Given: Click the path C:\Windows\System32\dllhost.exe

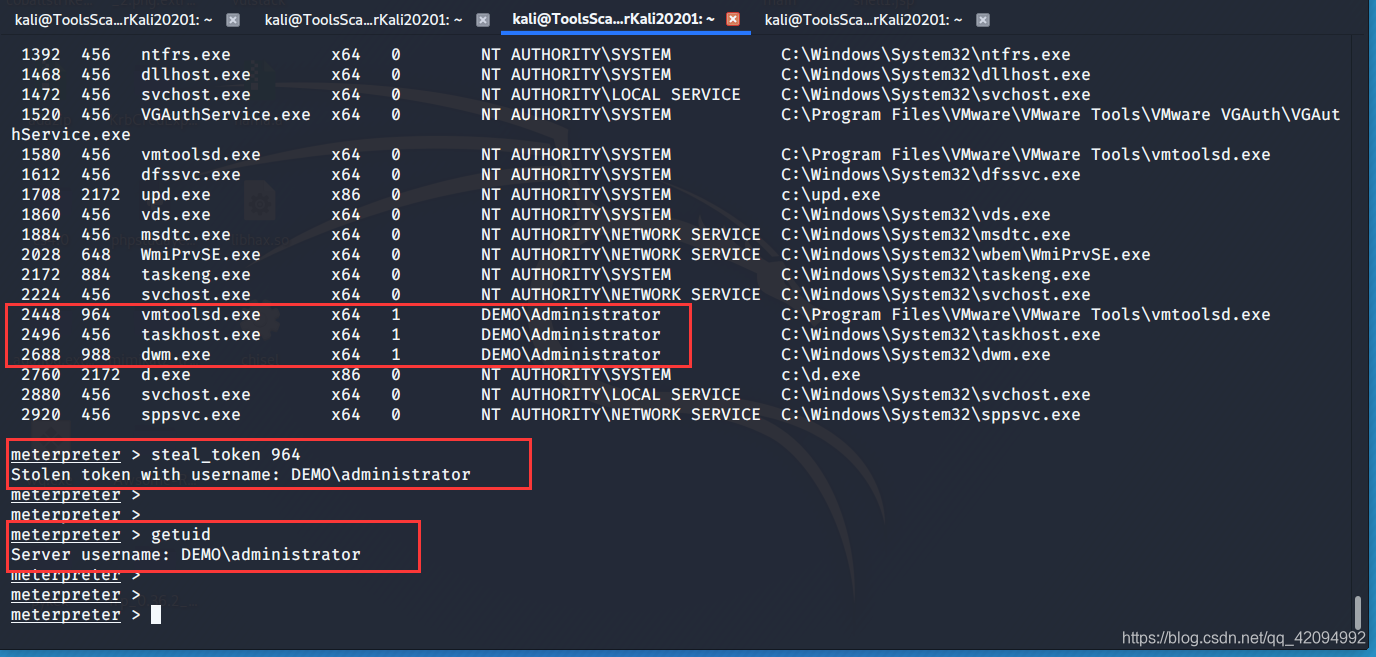Looking at the screenshot, I should click(936, 74).
